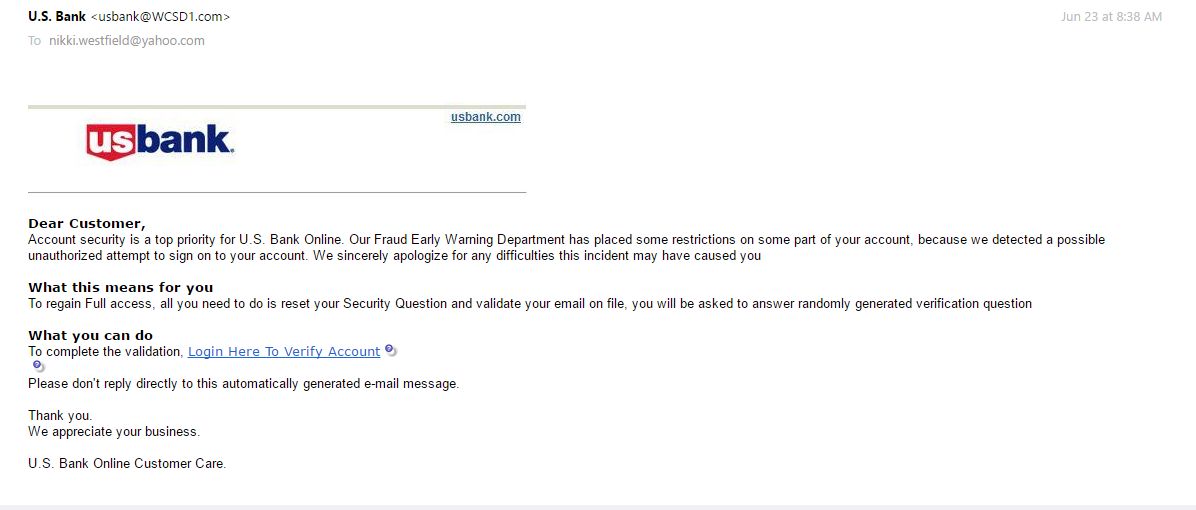This screenshot has width=1196, height=510.
Task: Click the email timestamp 'Jun 23 at 8:38 AM'
Action: coord(1111,17)
